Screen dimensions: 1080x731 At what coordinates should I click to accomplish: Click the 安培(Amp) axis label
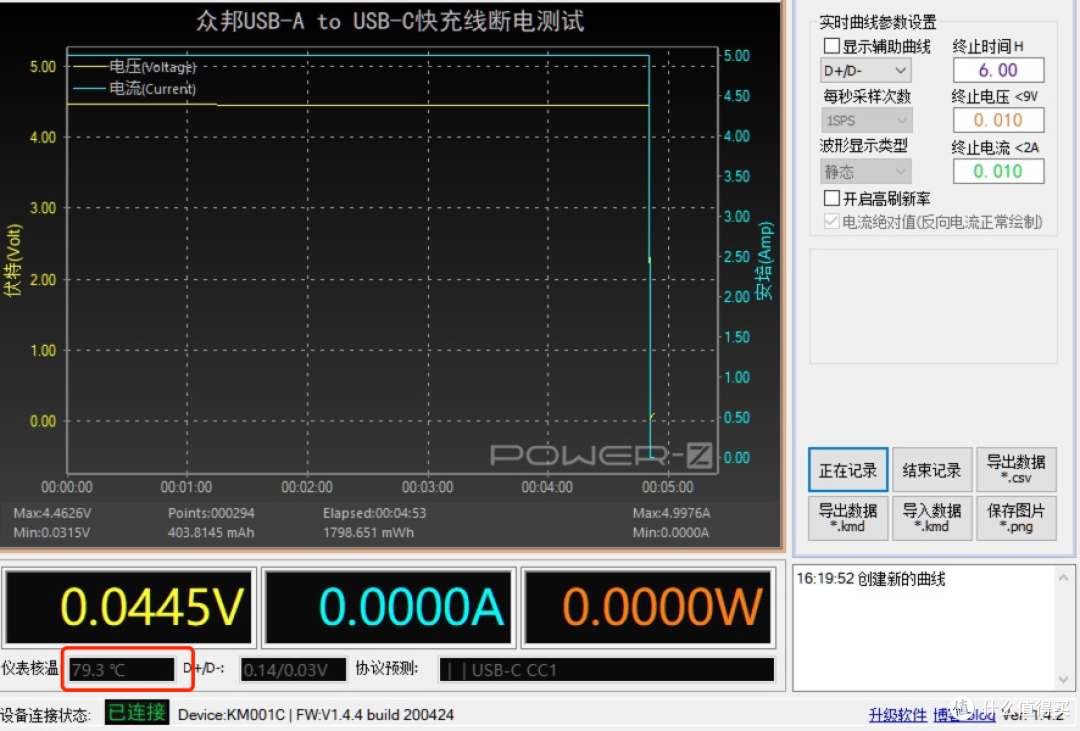(x=765, y=260)
